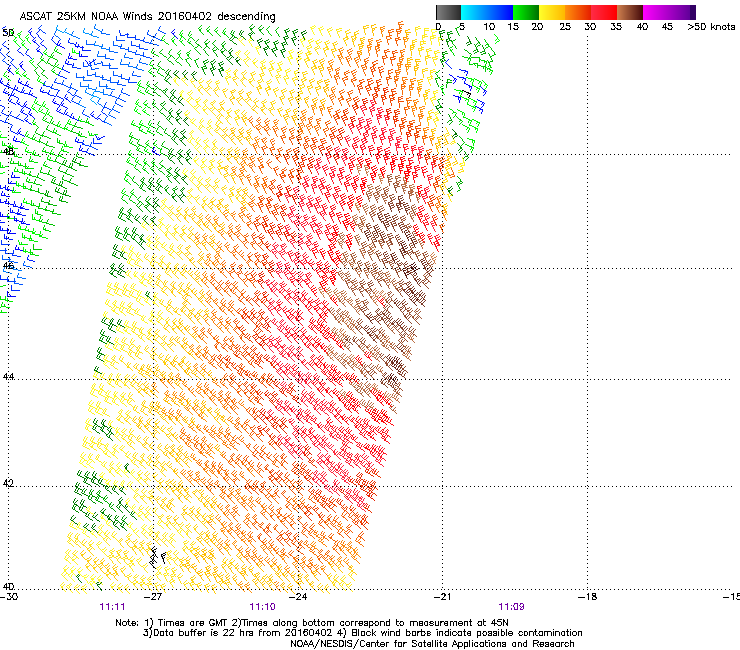
Task: Click the legend label "5"
Action: click(x=462, y=27)
